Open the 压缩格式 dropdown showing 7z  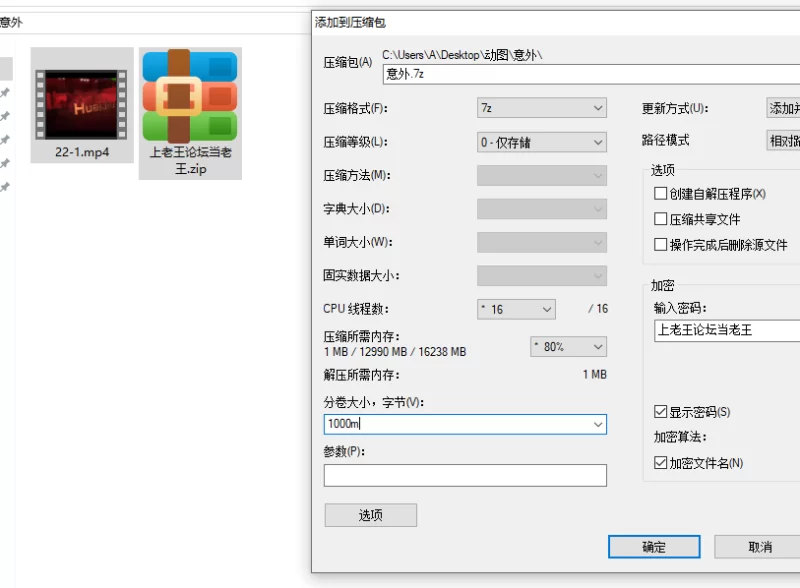[542, 108]
